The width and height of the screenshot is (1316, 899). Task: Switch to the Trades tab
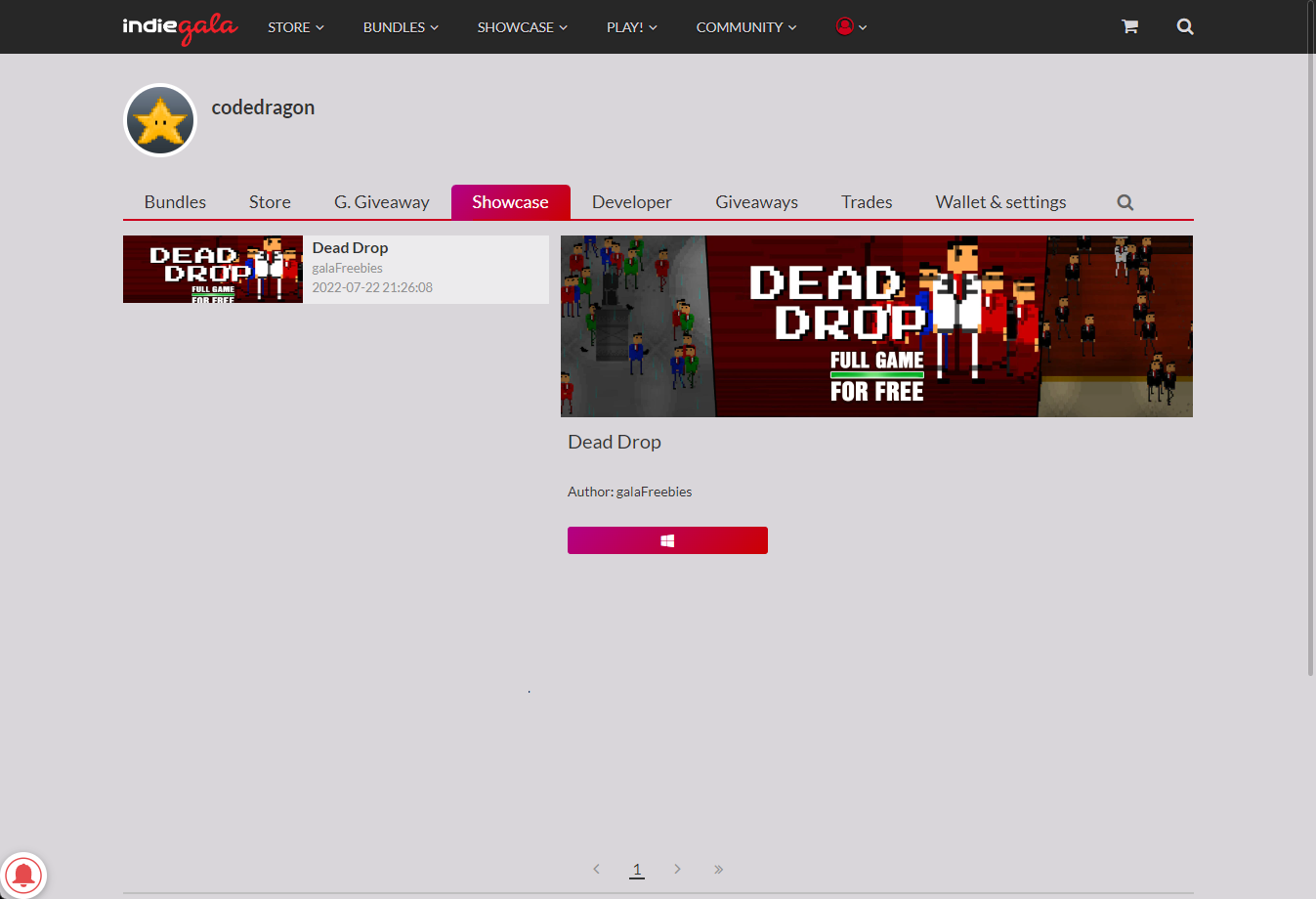point(867,202)
